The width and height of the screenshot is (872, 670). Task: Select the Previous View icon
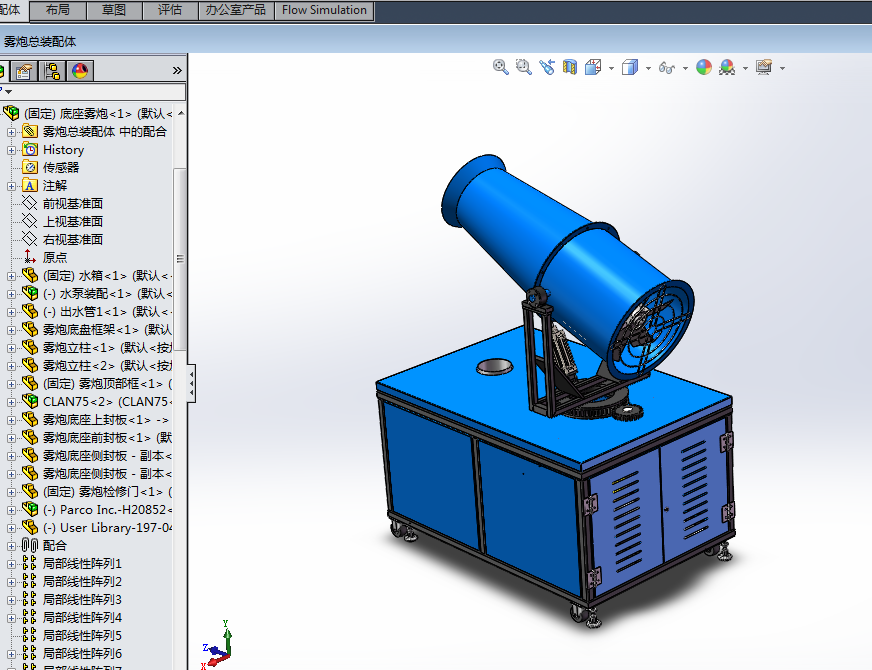pos(547,67)
